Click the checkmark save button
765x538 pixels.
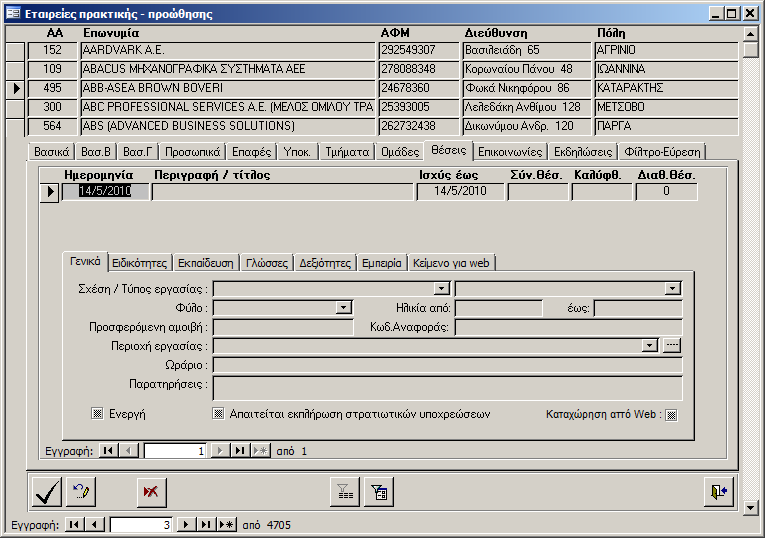point(46,491)
